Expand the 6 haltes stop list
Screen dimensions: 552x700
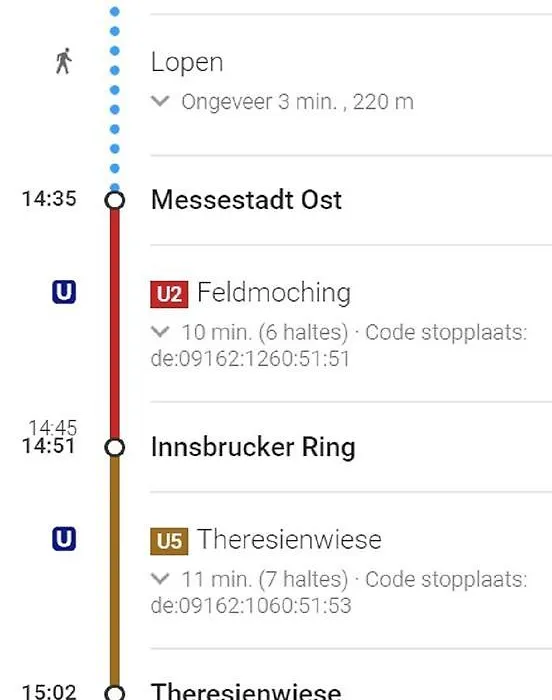[160, 332]
